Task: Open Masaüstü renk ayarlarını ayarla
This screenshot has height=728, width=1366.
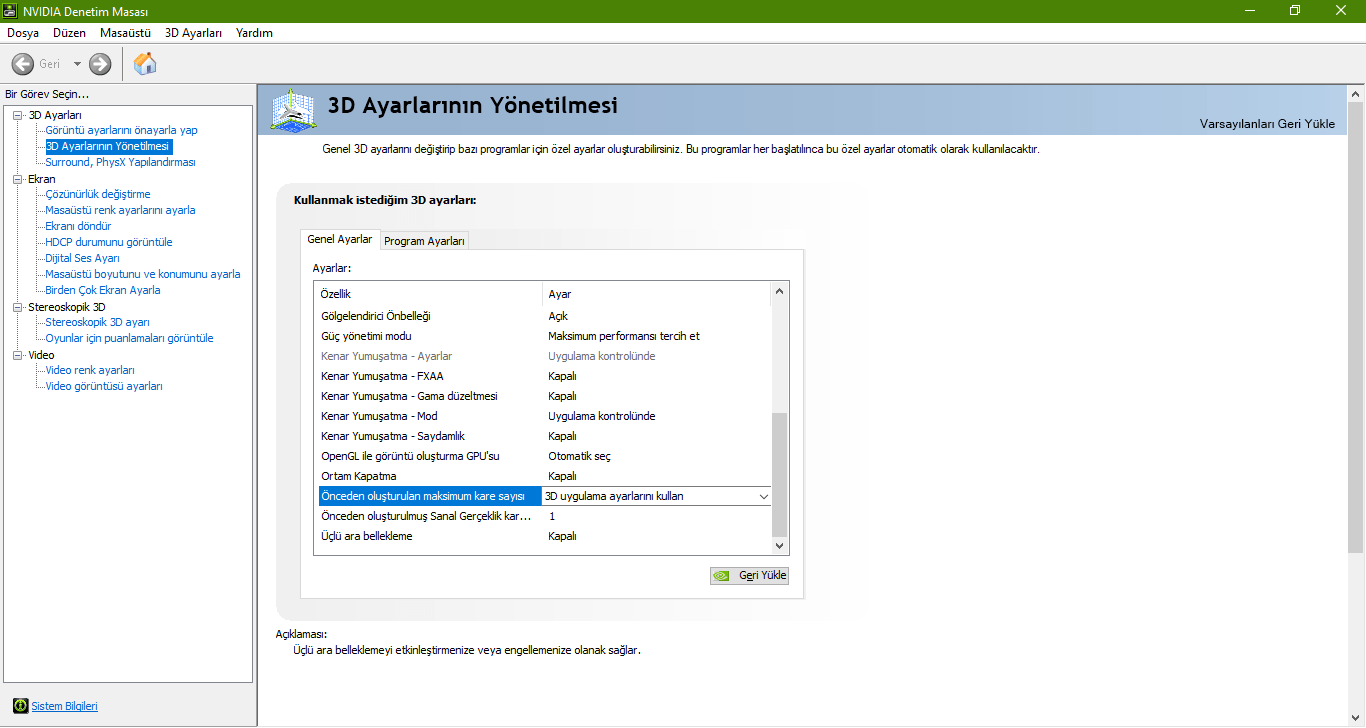Action: [x=120, y=210]
